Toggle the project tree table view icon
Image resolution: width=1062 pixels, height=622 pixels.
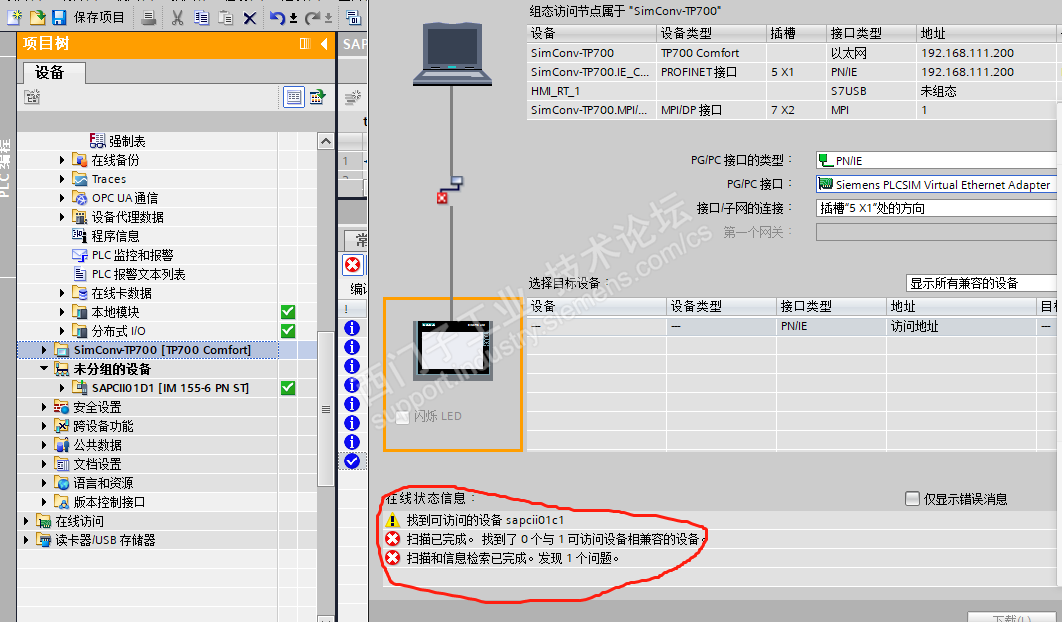click(294, 97)
